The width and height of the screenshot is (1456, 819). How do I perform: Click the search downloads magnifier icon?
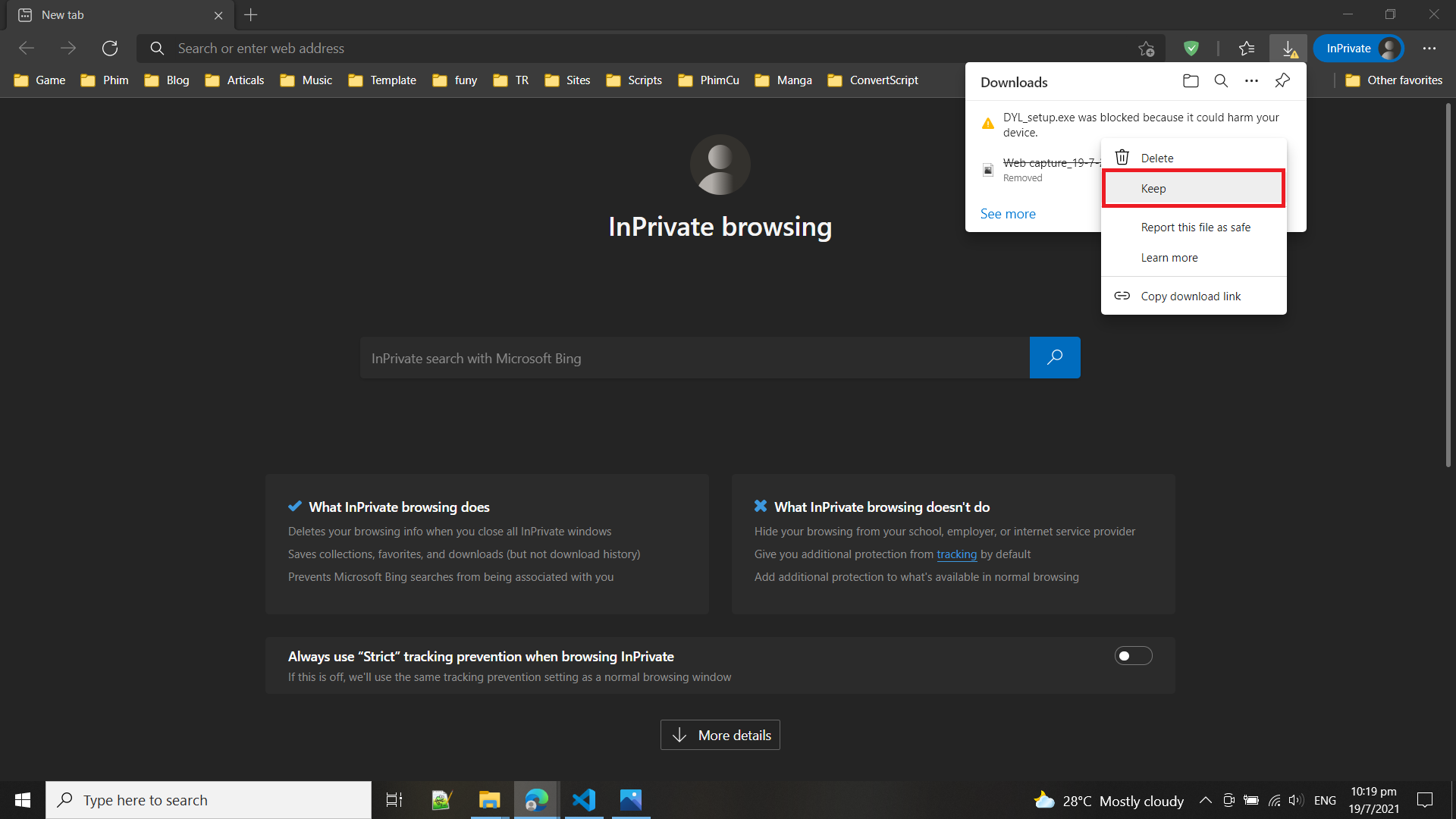point(1221,81)
